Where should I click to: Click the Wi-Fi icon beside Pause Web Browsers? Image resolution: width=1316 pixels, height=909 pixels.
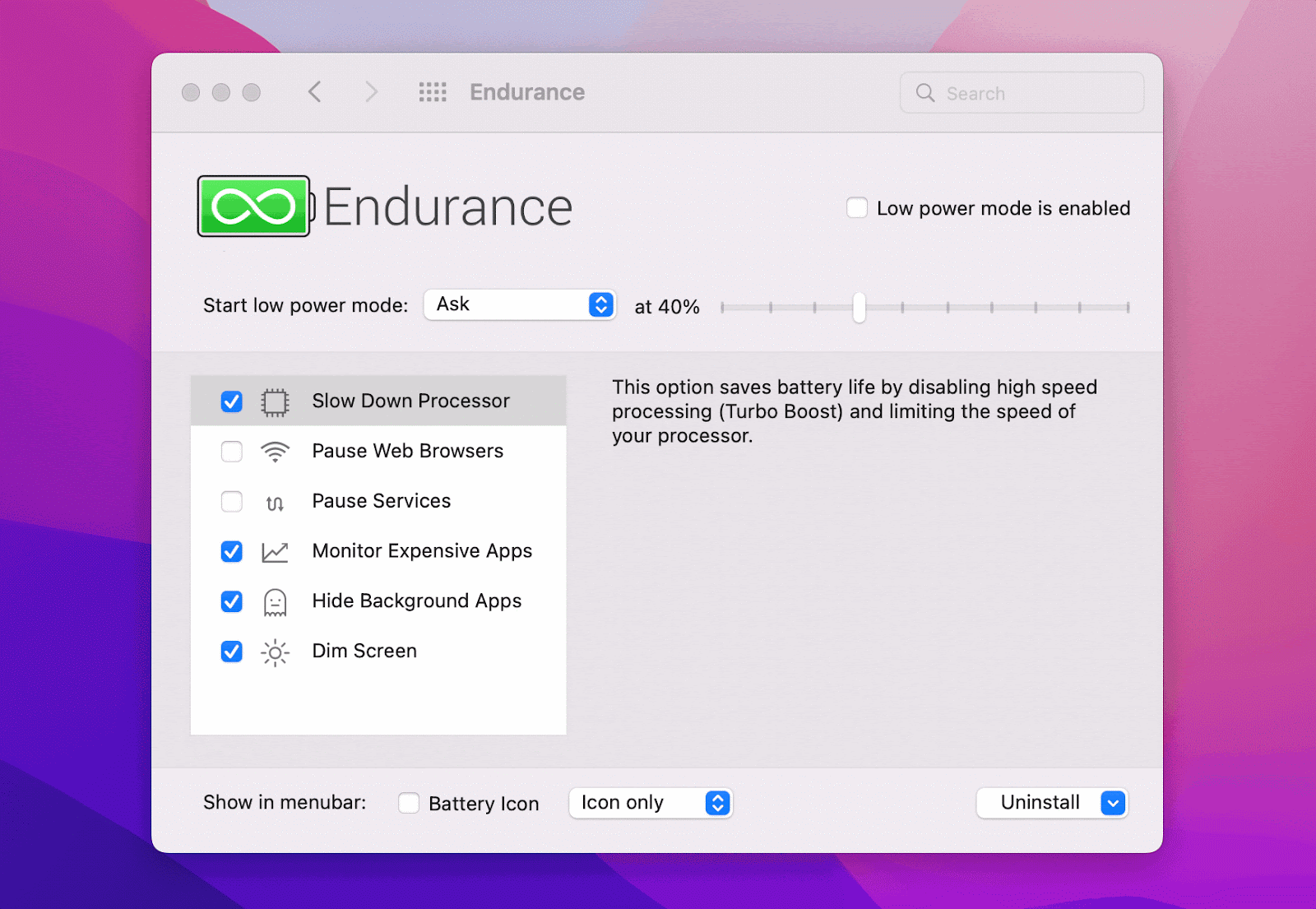pos(275,452)
